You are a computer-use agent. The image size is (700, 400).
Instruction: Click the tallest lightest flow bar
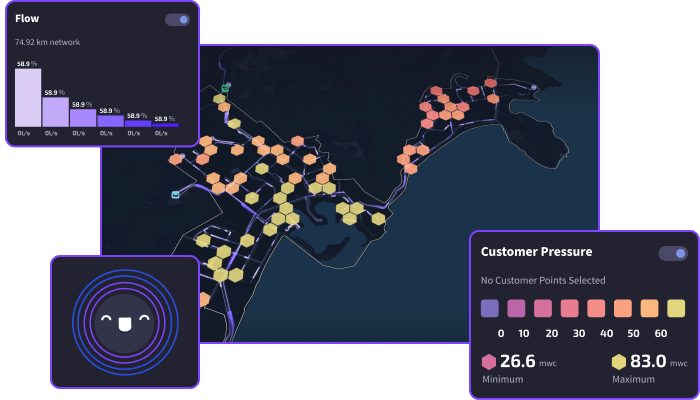pos(28,98)
